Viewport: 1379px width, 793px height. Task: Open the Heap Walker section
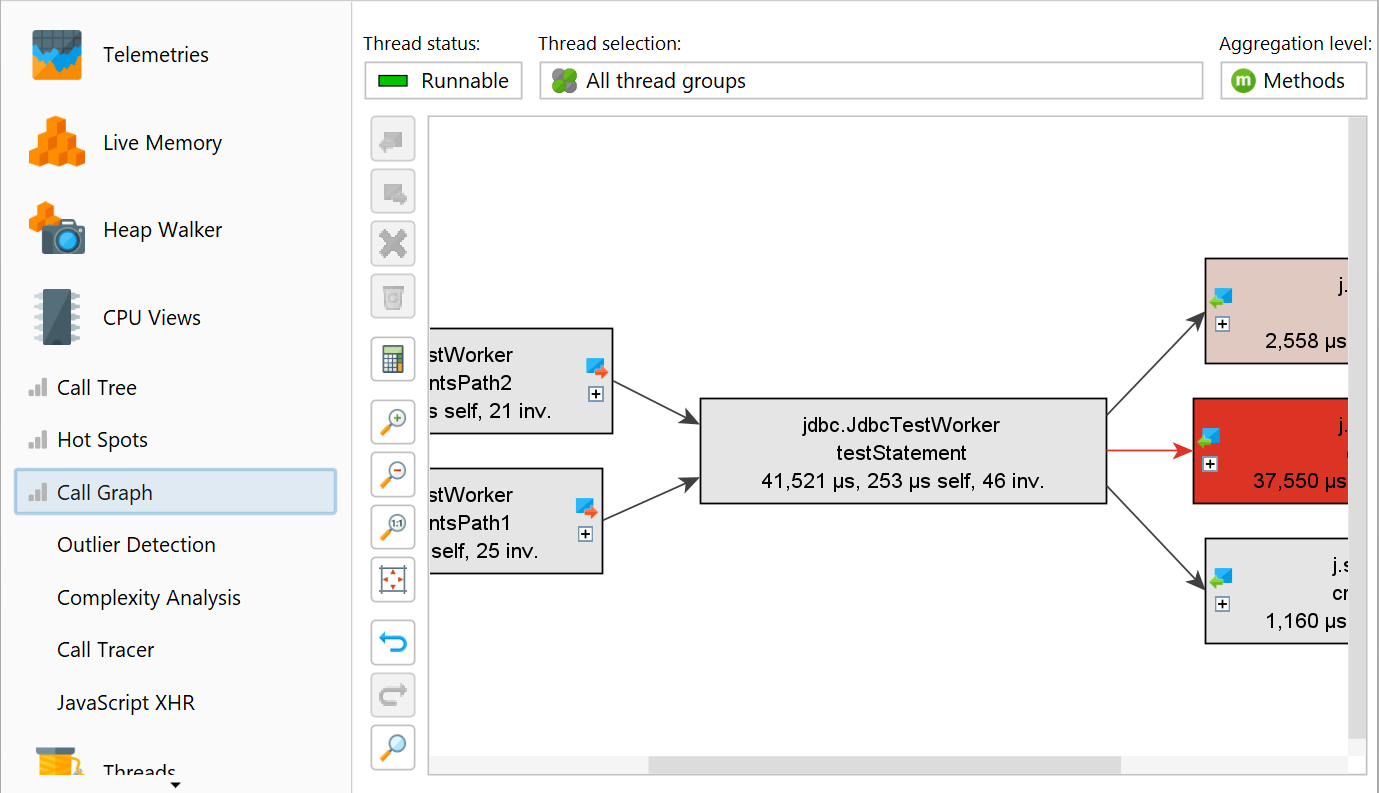tap(162, 230)
